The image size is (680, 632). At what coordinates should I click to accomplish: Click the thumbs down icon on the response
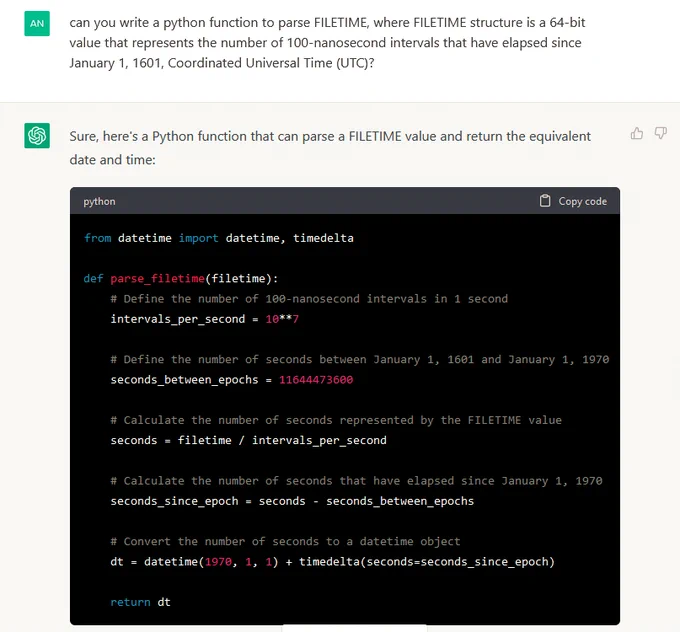(x=660, y=133)
